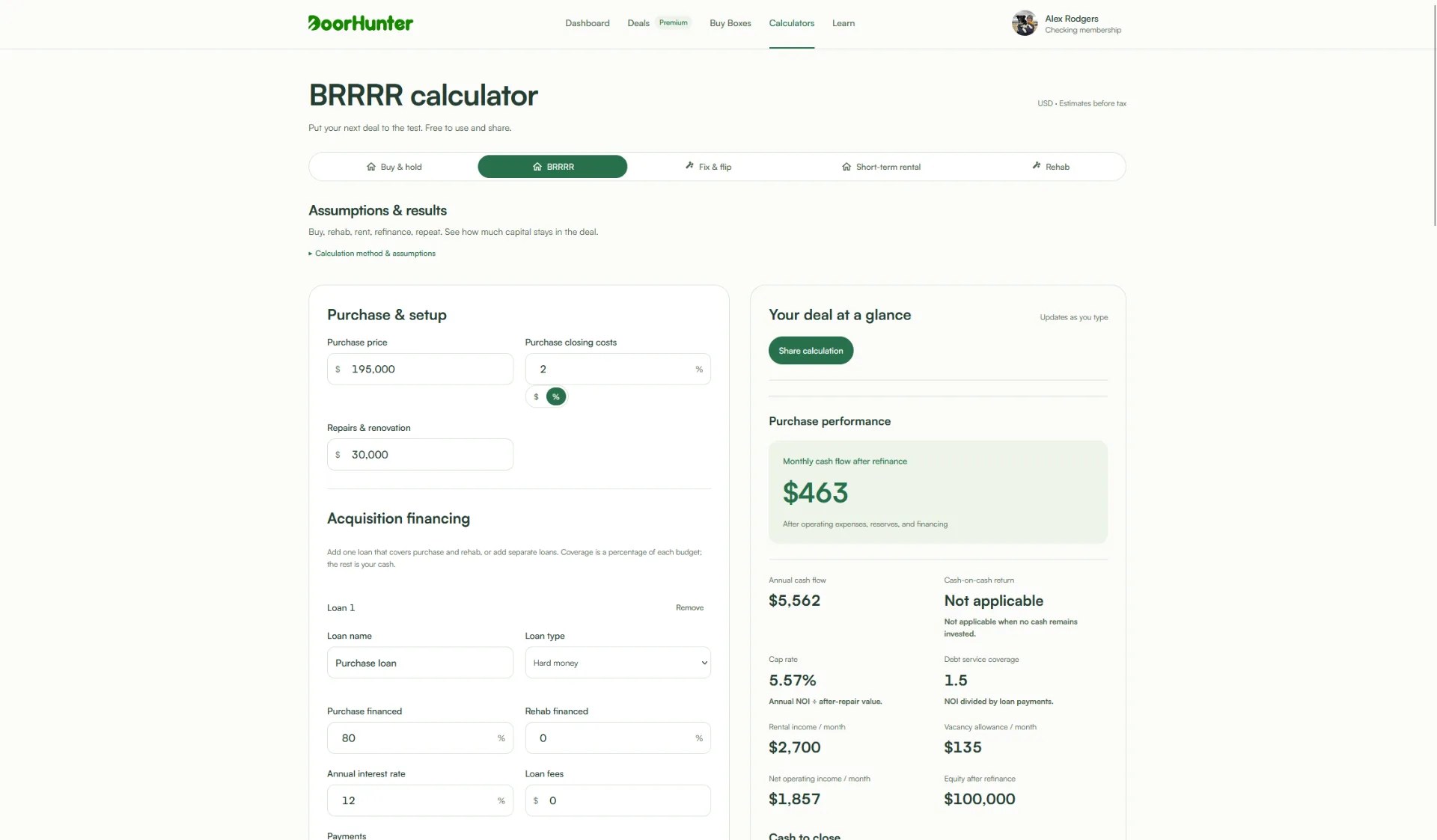Click the $100,000 equity after refinance value
Screen dimensions: 1437x840
tap(979, 799)
